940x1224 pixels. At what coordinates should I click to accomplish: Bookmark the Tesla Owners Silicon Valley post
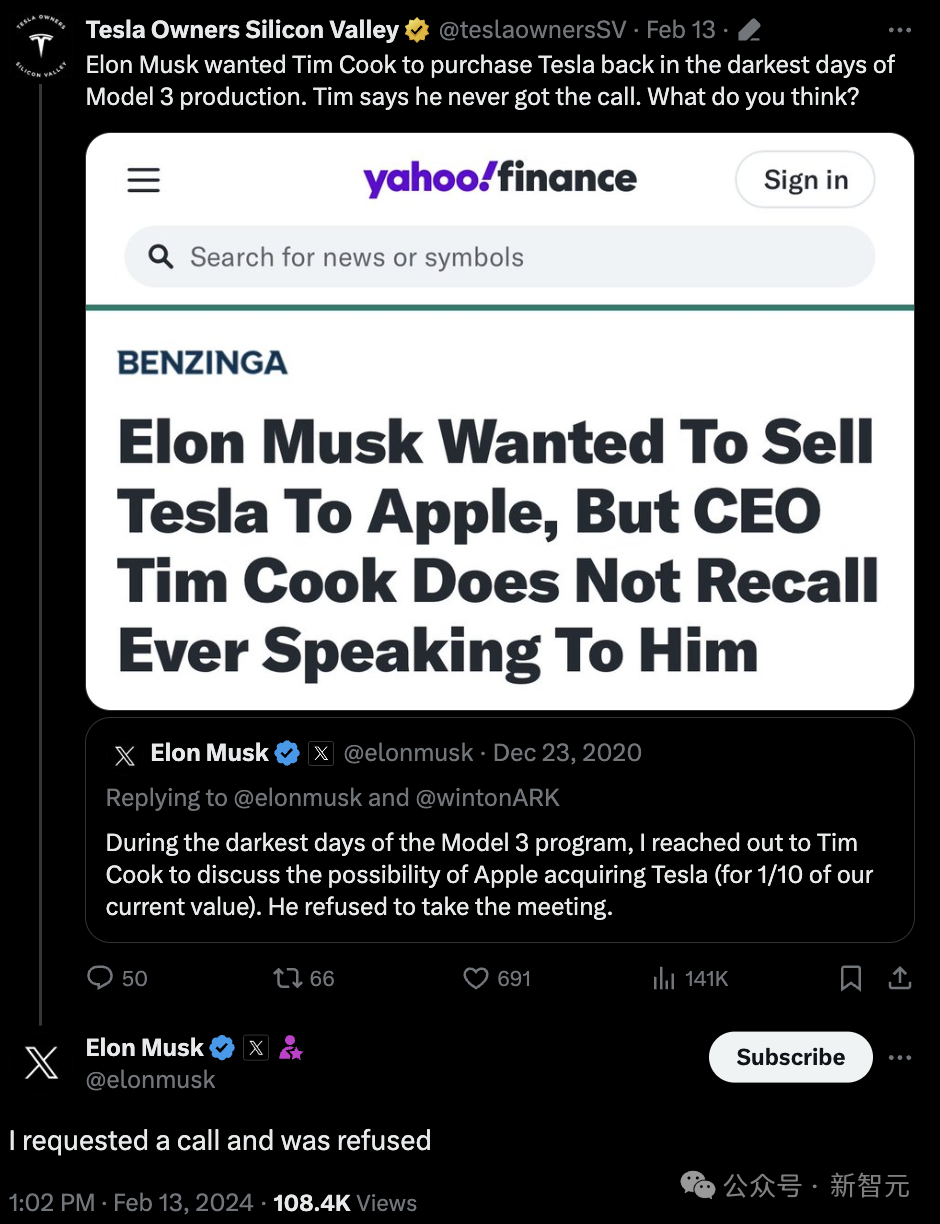(x=851, y=978)
